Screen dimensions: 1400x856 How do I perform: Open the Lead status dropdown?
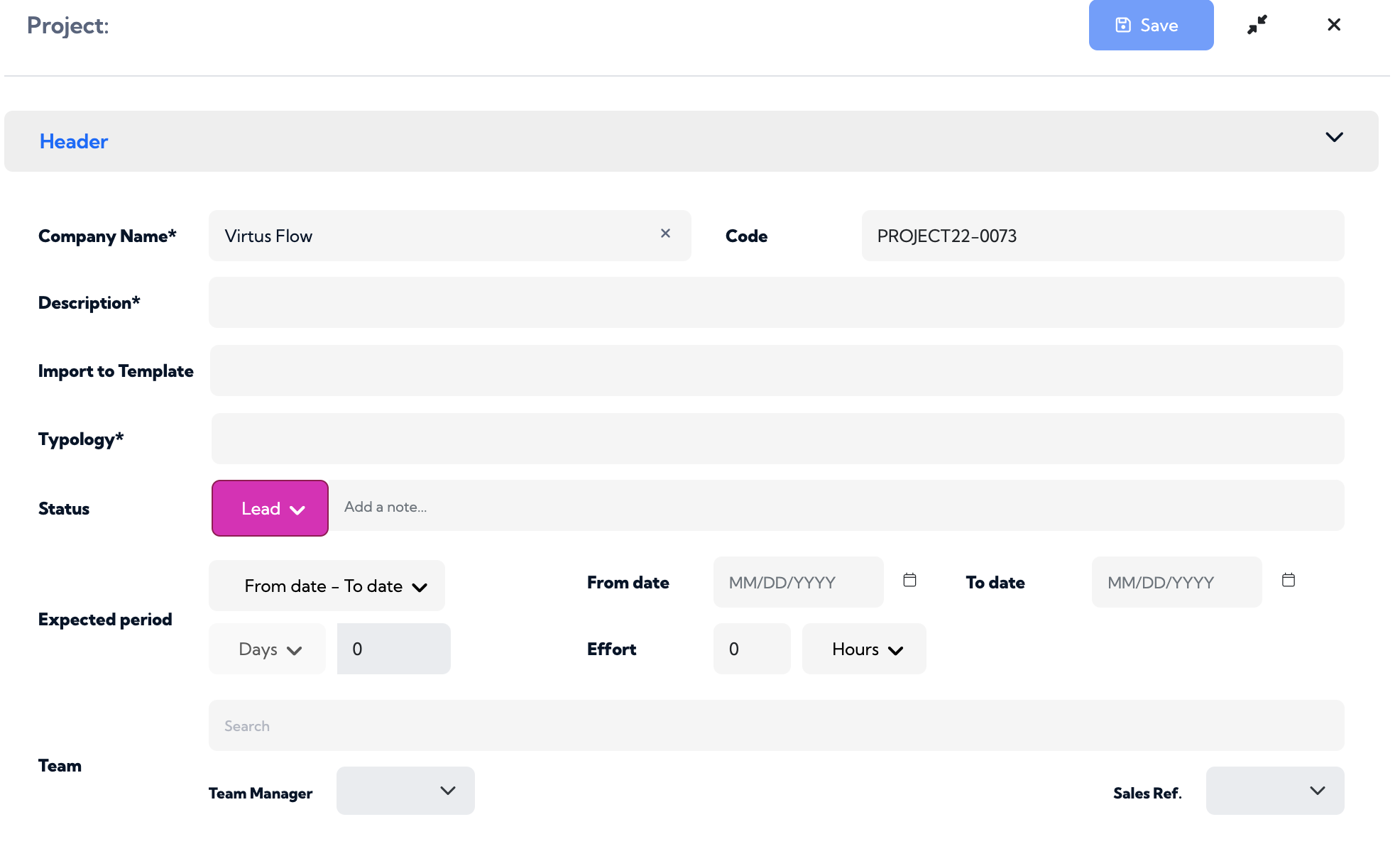coord(270,508)
